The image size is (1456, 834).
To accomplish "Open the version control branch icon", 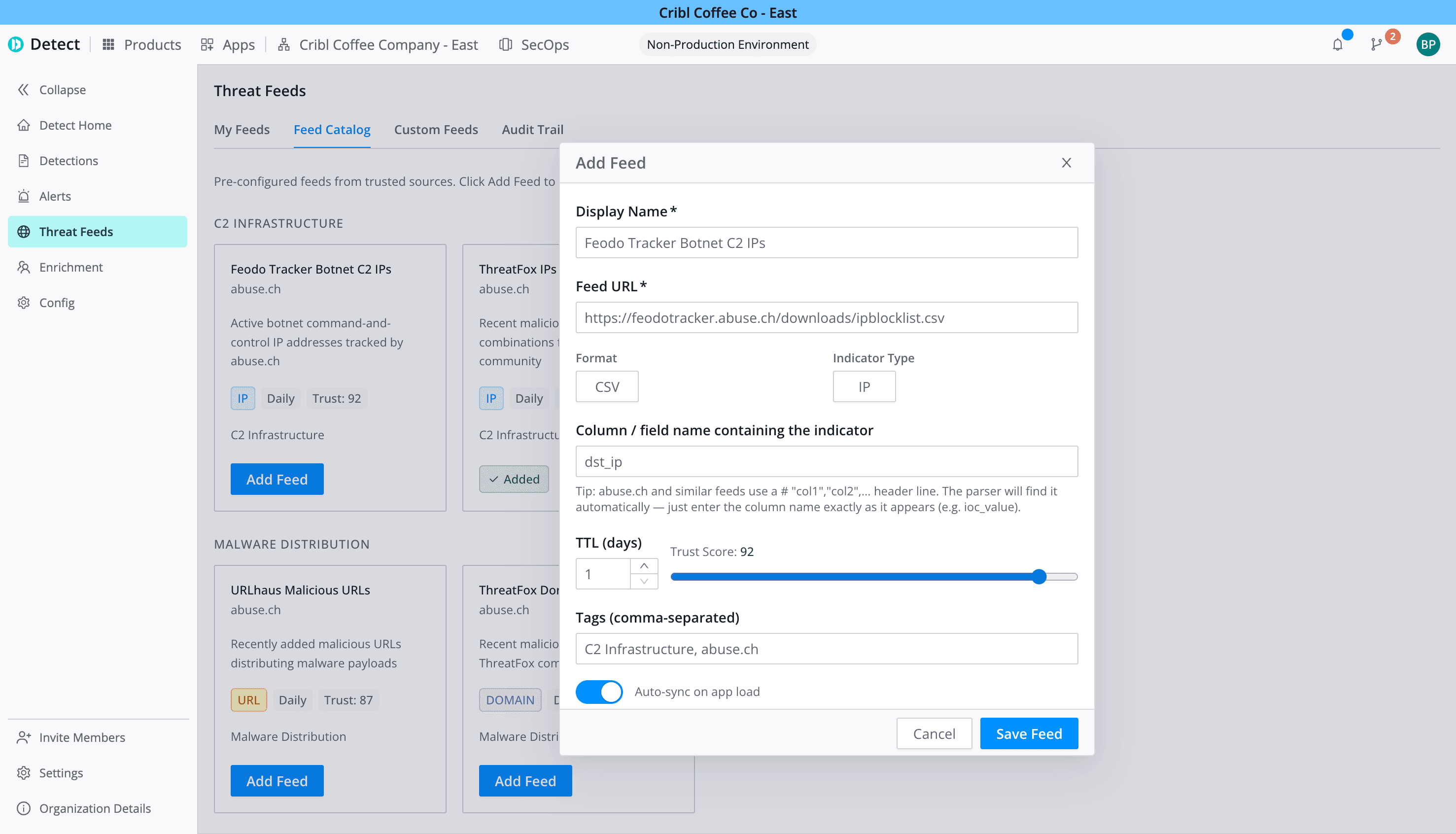I will click(1376, 45).
